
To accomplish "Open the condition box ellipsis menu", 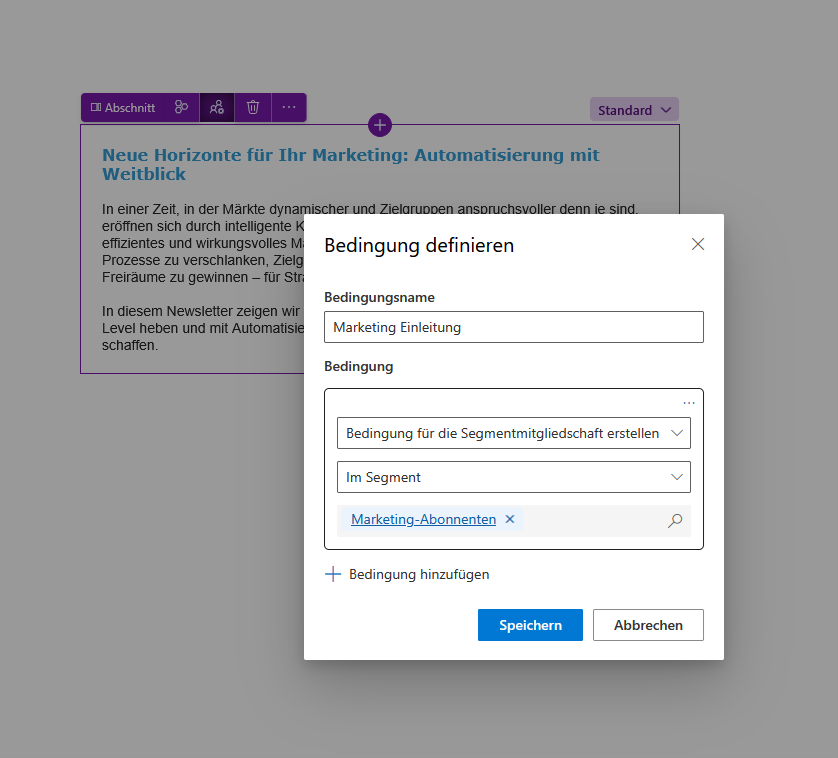I will point(689,403).
